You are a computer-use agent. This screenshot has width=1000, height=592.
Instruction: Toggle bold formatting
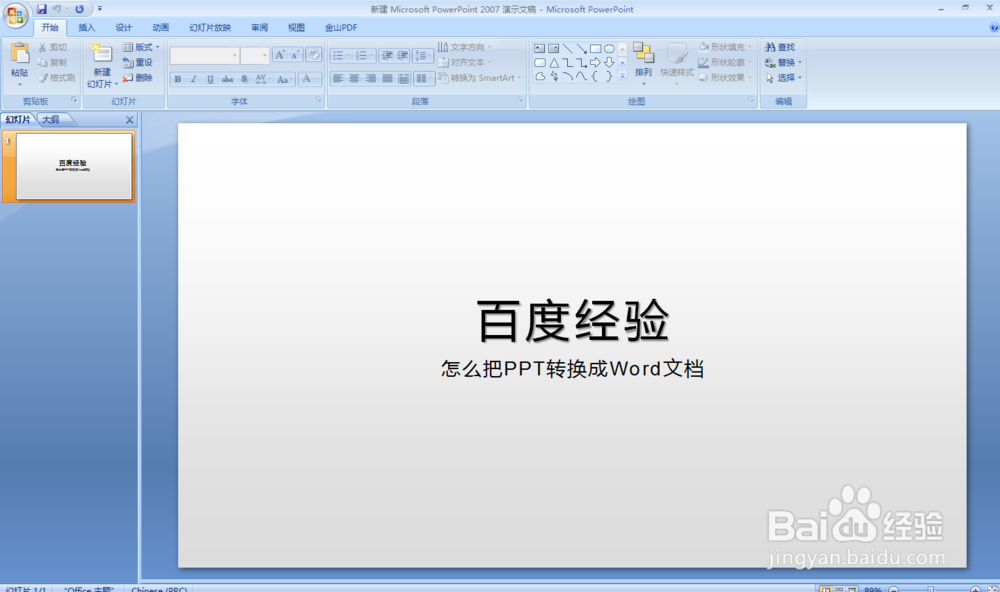[x=178, y=79]
